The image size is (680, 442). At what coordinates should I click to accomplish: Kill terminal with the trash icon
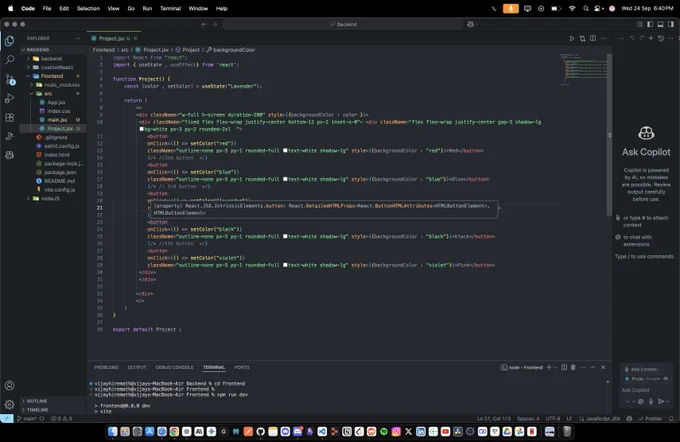[x=573, y=367]
